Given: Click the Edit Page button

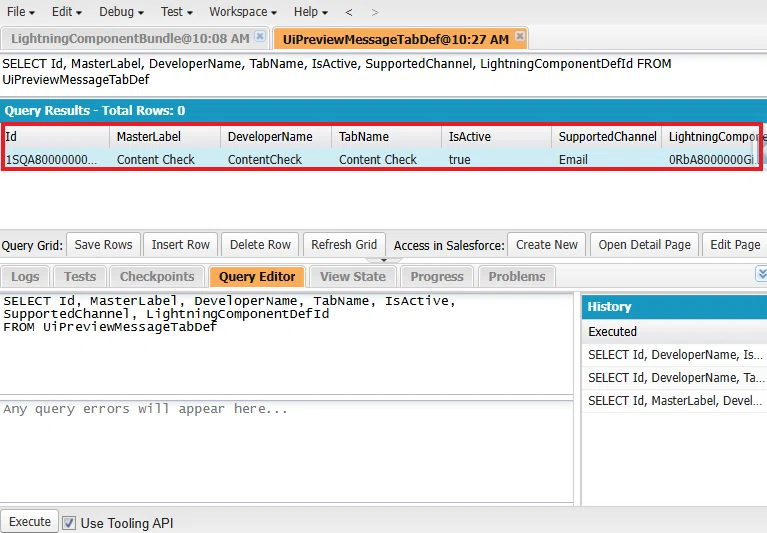Looking at the screenshot, I should pos(735,244).
